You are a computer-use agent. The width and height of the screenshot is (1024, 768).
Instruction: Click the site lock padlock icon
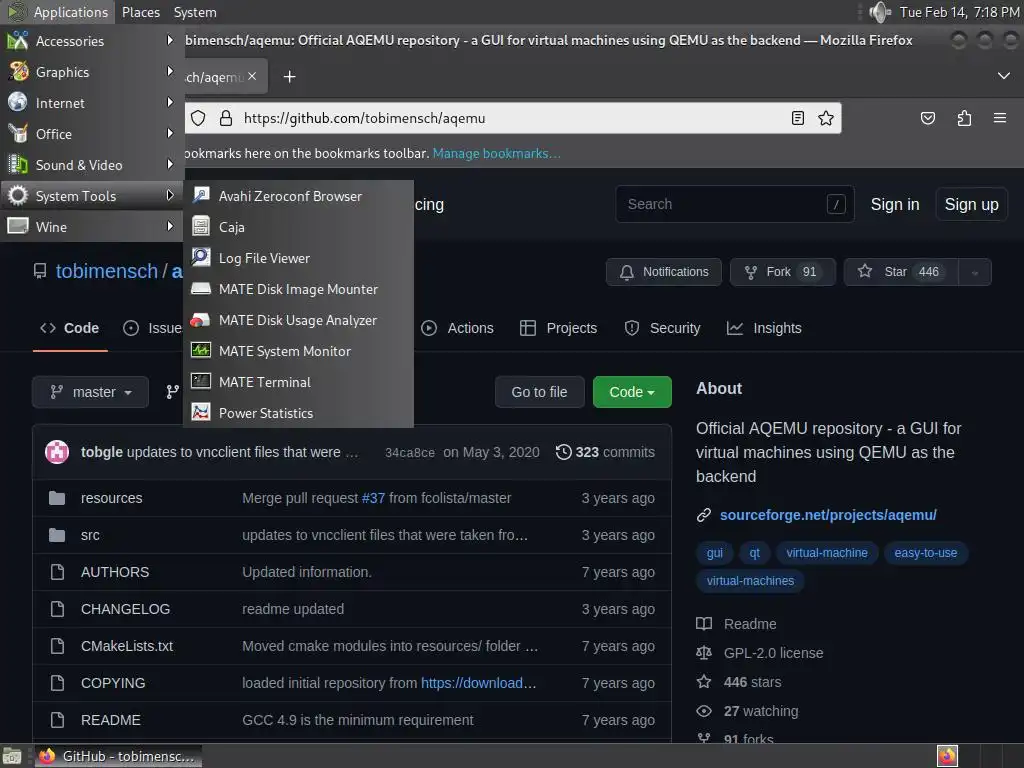226,118
